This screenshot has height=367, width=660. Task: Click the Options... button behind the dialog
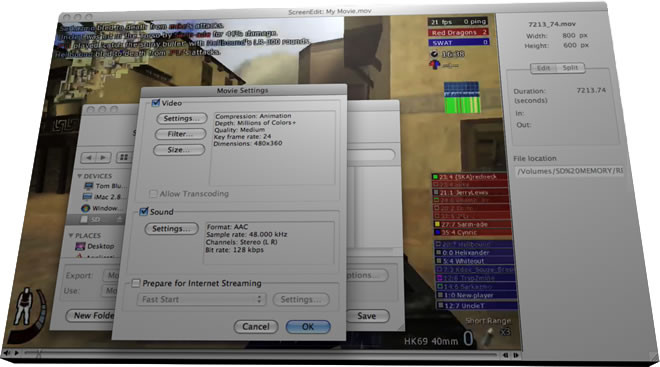366,275
